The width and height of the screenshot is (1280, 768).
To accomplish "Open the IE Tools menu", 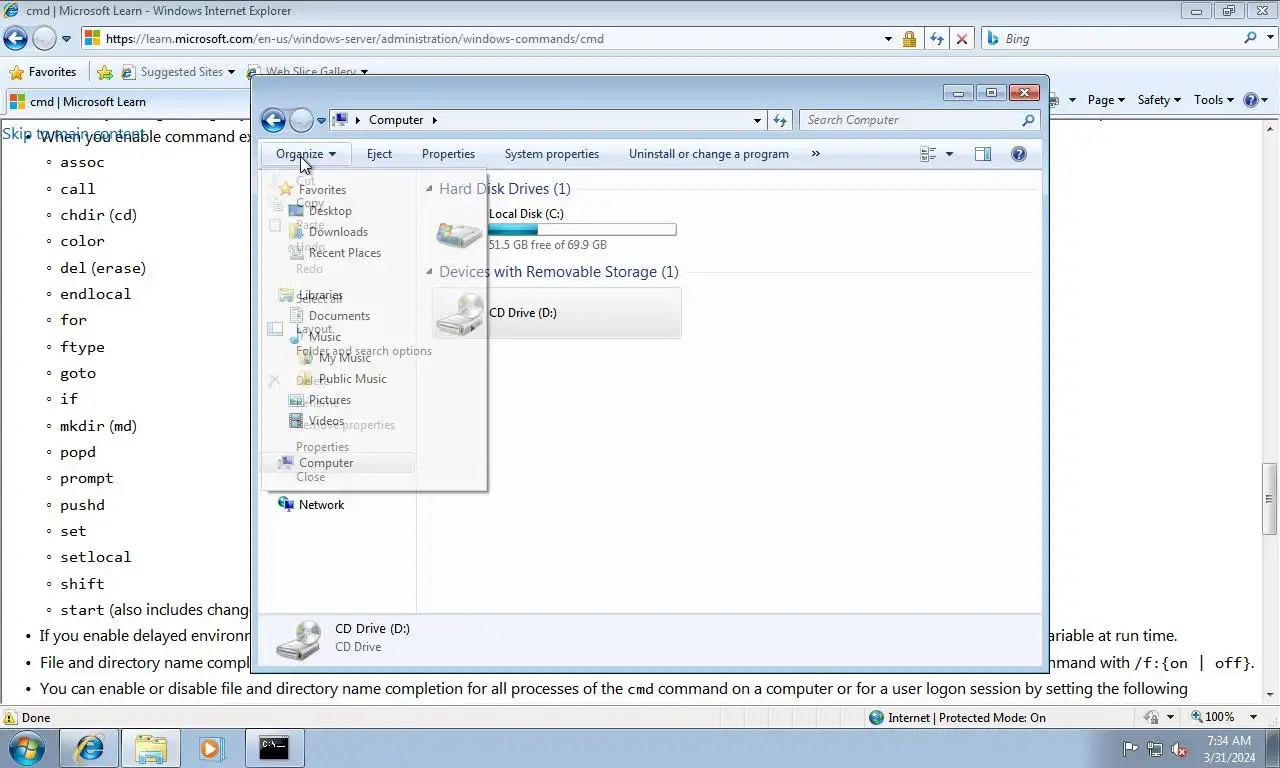I will pos(1214,100).
